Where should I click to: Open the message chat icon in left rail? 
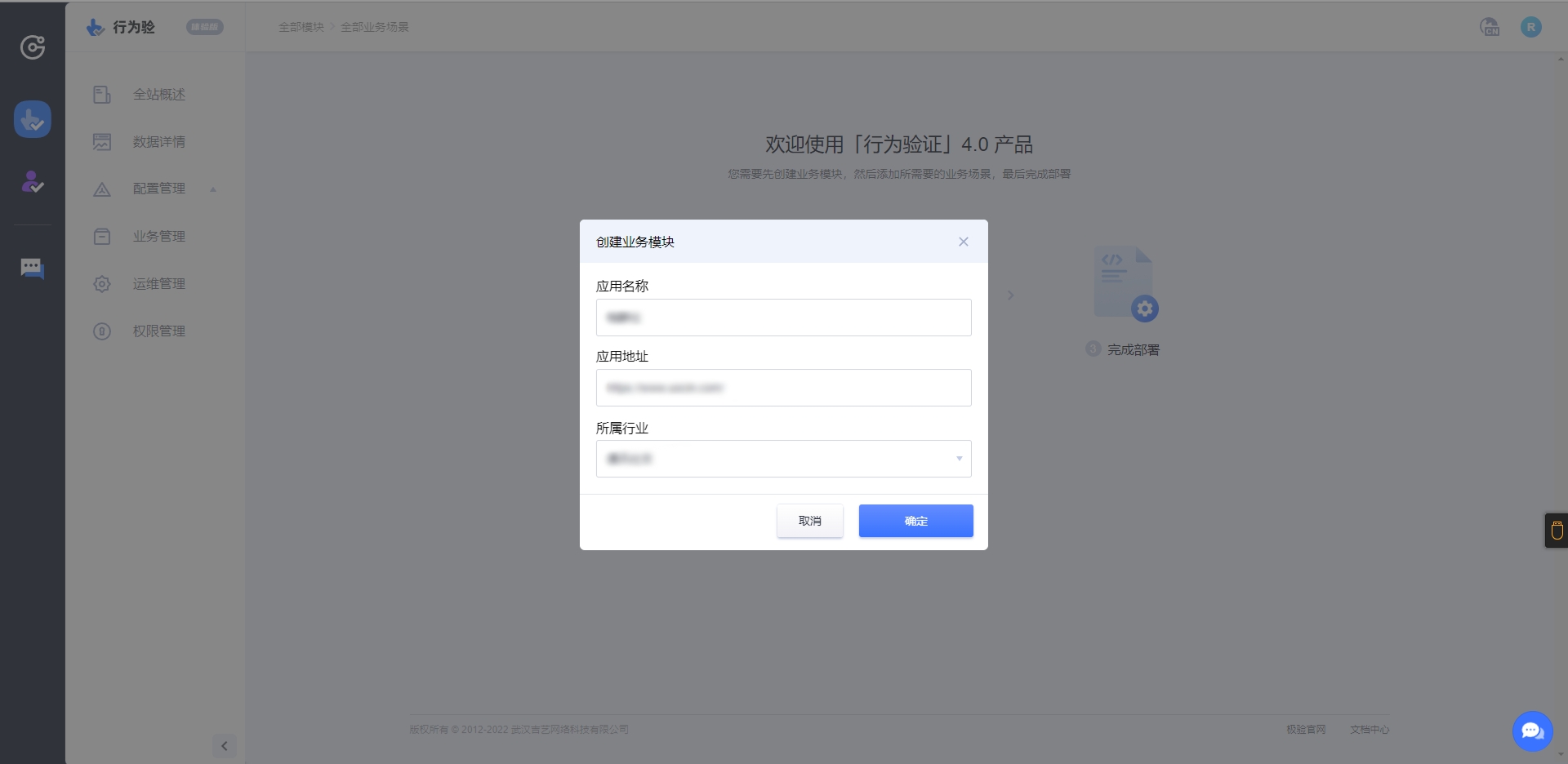click(x=33, y=268)
